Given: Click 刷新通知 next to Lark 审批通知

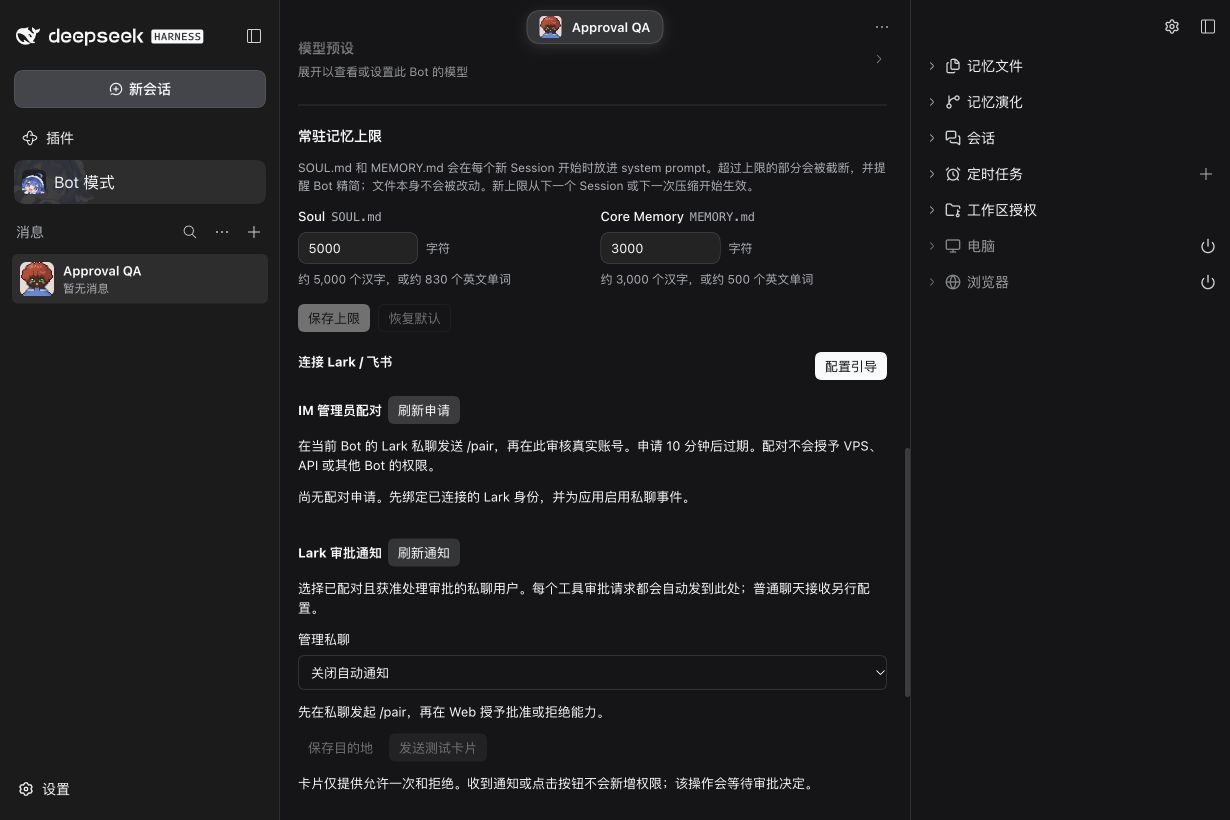Looking at the screenshot, I should coord(424,553).
